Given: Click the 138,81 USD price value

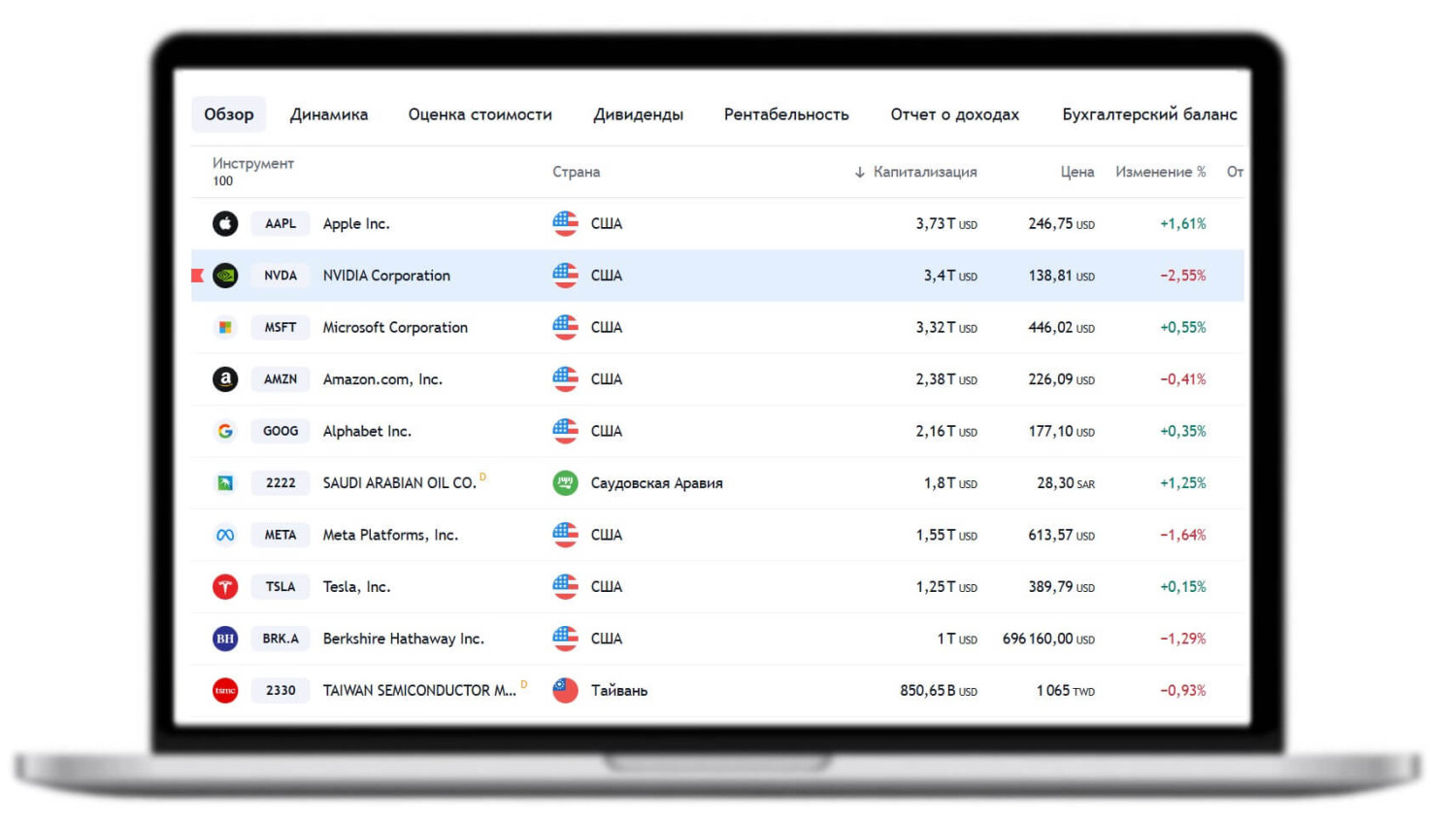Looking at the screenshot, I should pos(1061,276).
